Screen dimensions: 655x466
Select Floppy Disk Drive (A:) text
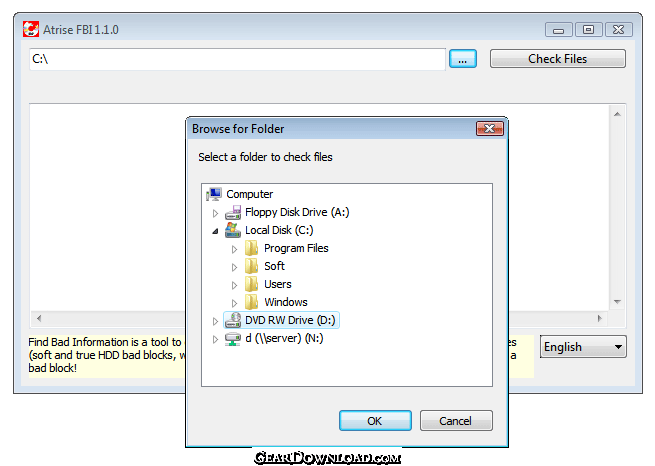click(x=297, y=212)
